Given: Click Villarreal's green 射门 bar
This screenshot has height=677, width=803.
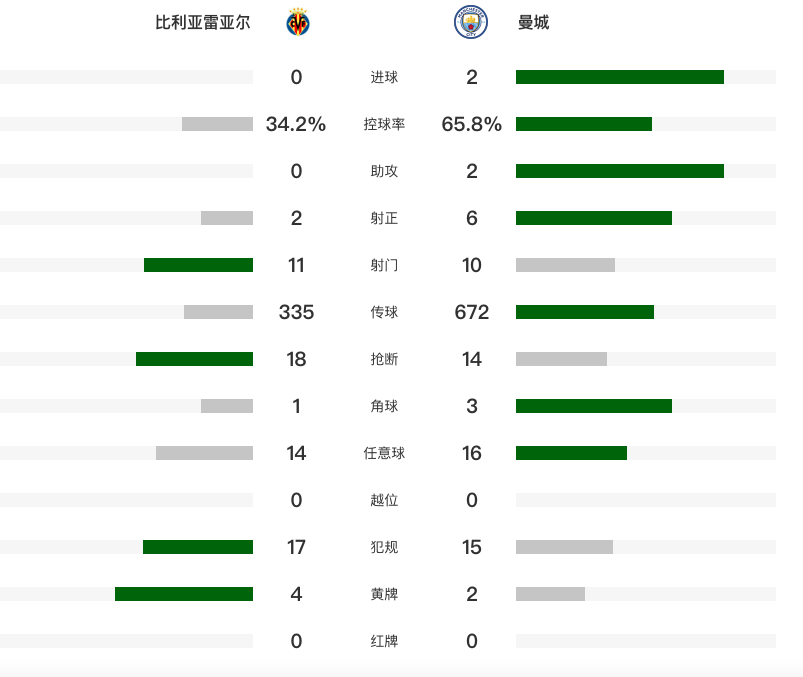Looking at the screenshot, I should [x=198, y=265].
